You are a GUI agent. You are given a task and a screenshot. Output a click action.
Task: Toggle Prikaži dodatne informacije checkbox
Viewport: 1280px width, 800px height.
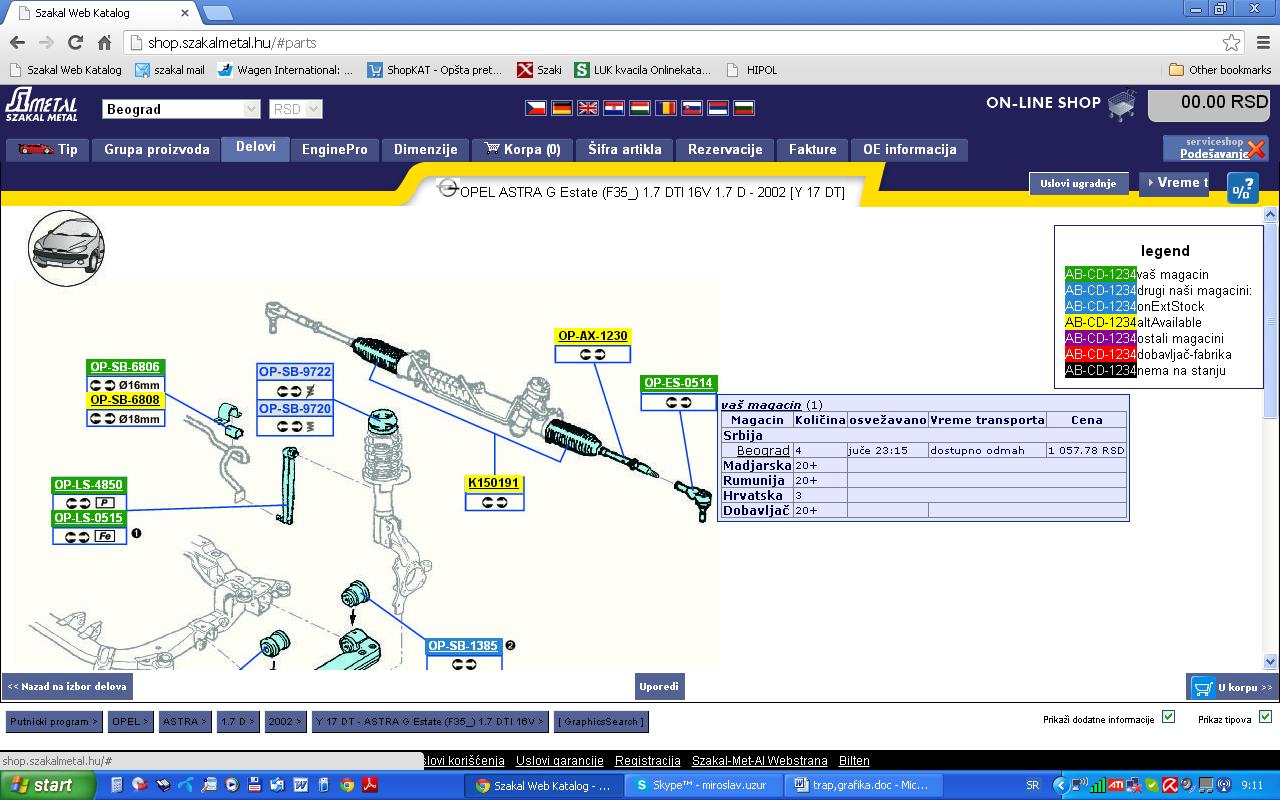pyautogui.click(x=1168, y=717)
